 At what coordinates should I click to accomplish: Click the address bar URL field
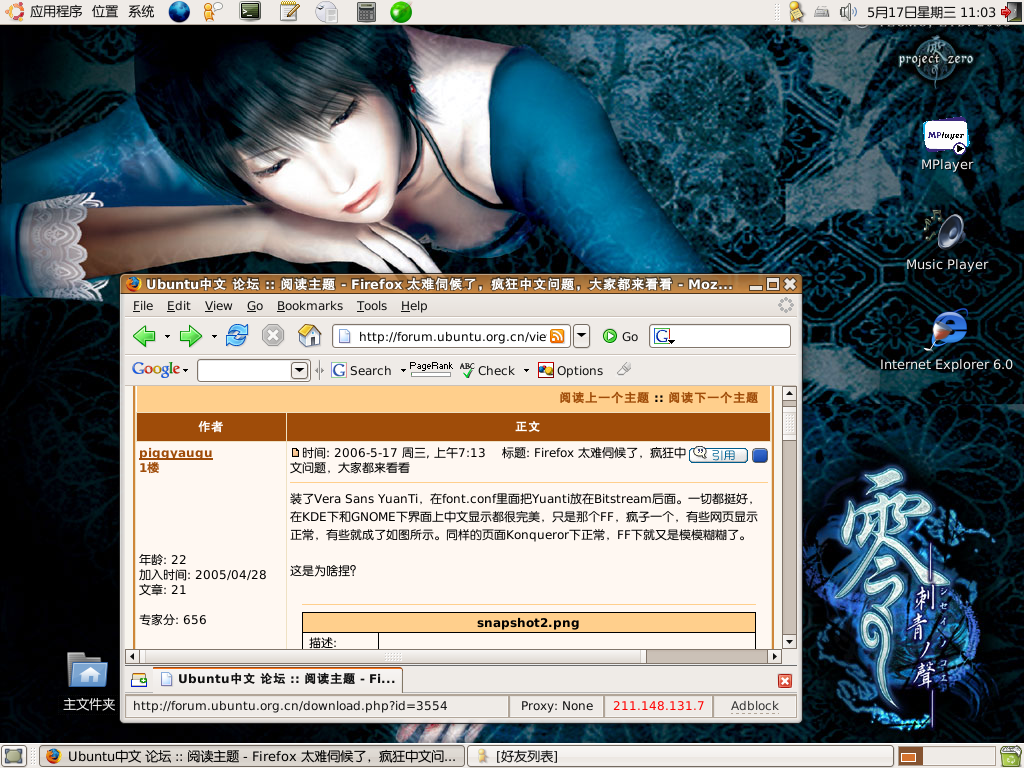coord(452,336)
